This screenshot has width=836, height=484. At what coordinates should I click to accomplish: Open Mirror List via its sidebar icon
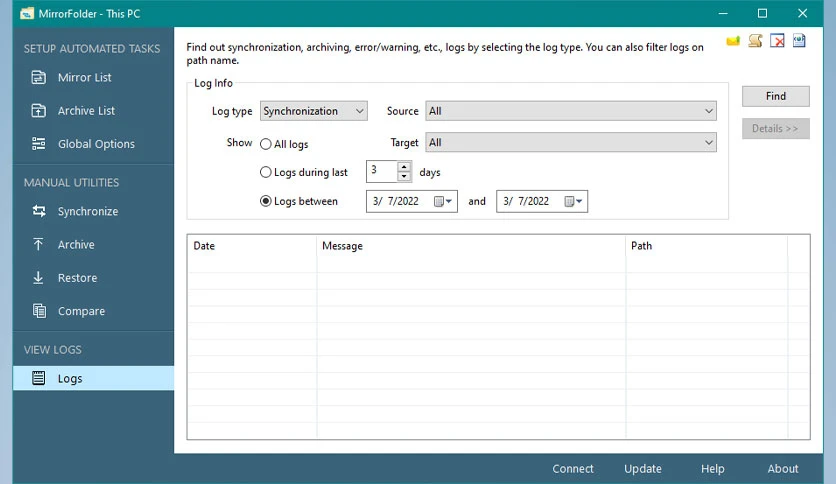(38, 77)
